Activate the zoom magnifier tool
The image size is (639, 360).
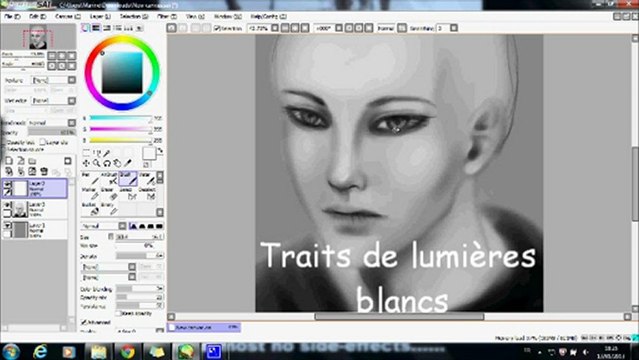pyautogui.click(x=96, y=163)
